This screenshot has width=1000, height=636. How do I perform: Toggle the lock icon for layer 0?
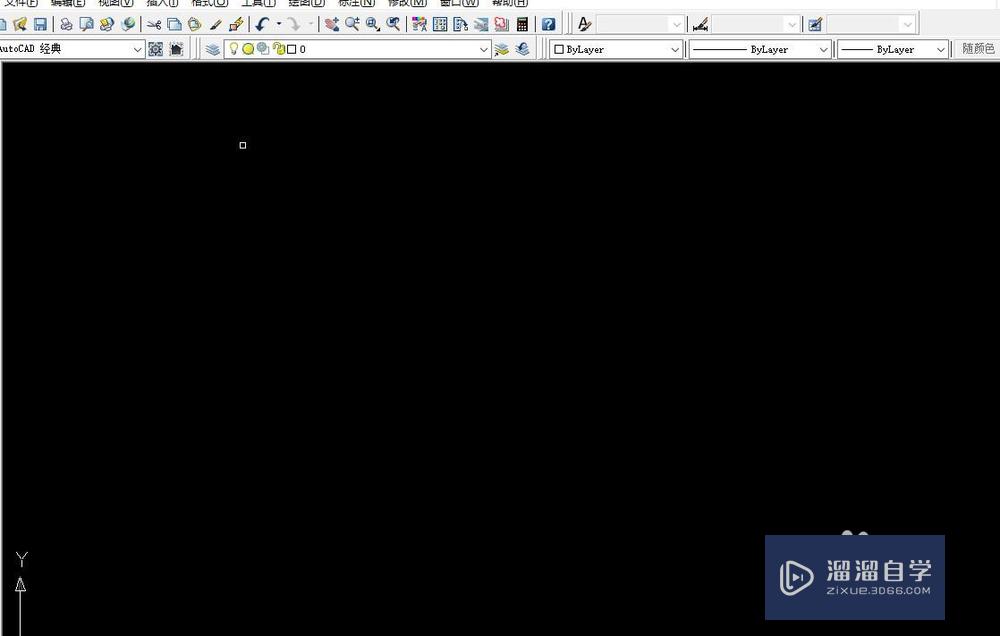[x=278, y=48]
